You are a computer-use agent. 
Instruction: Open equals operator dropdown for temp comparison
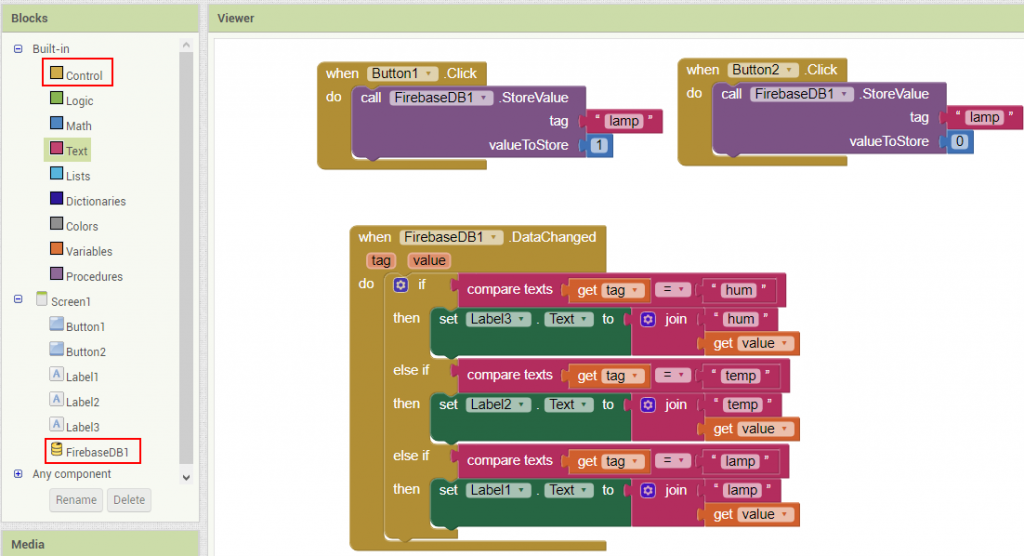673,375
